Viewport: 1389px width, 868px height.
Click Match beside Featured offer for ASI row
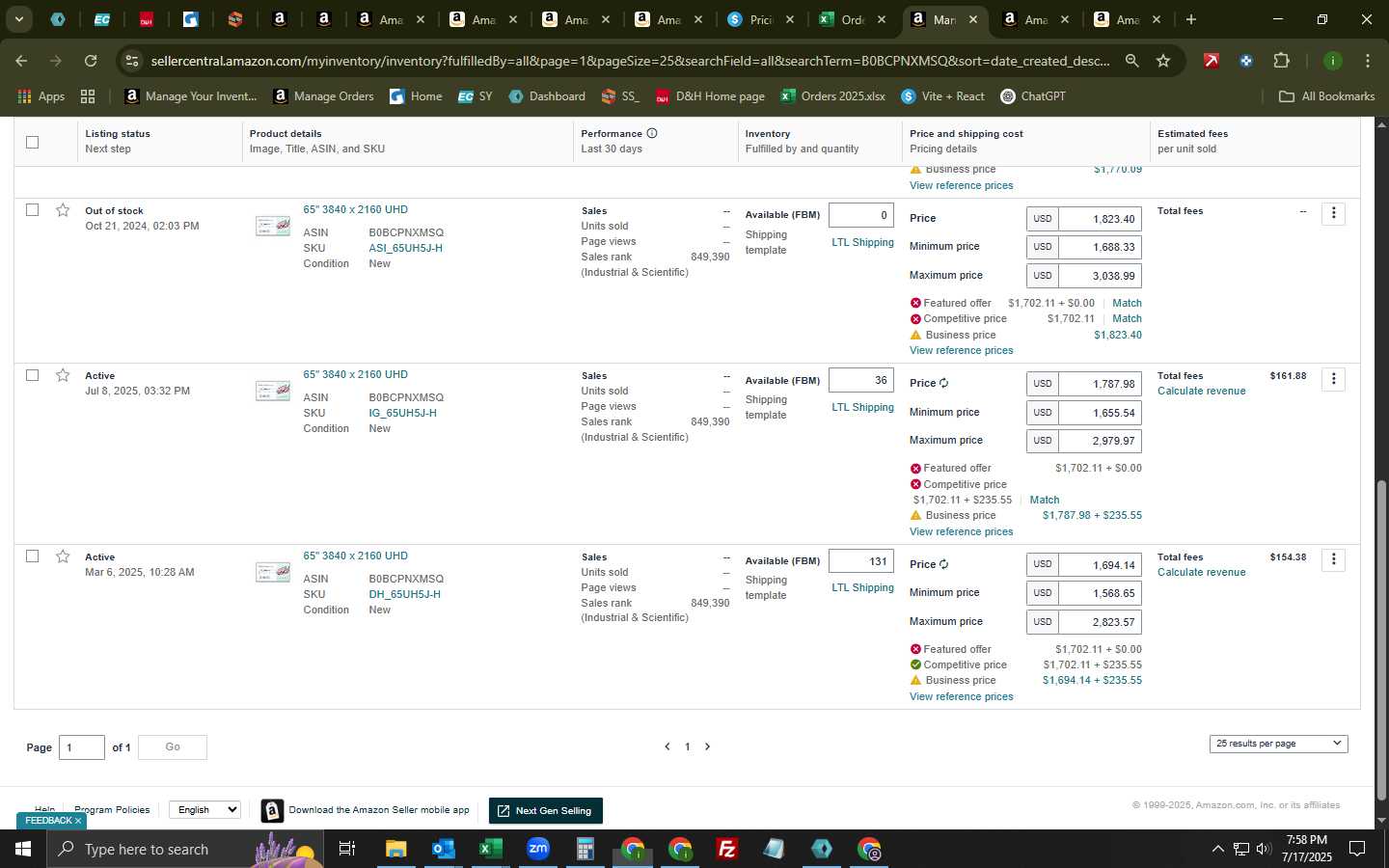(1127, 303)
